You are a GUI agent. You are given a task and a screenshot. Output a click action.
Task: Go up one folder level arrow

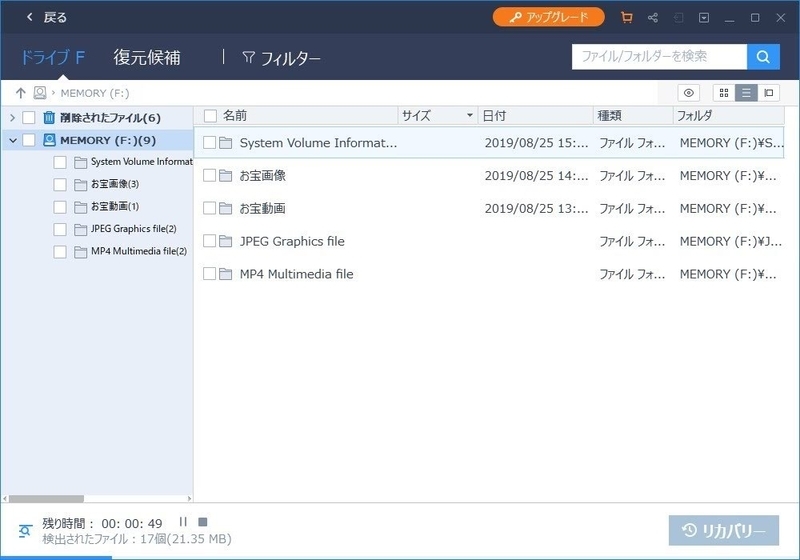20,93
